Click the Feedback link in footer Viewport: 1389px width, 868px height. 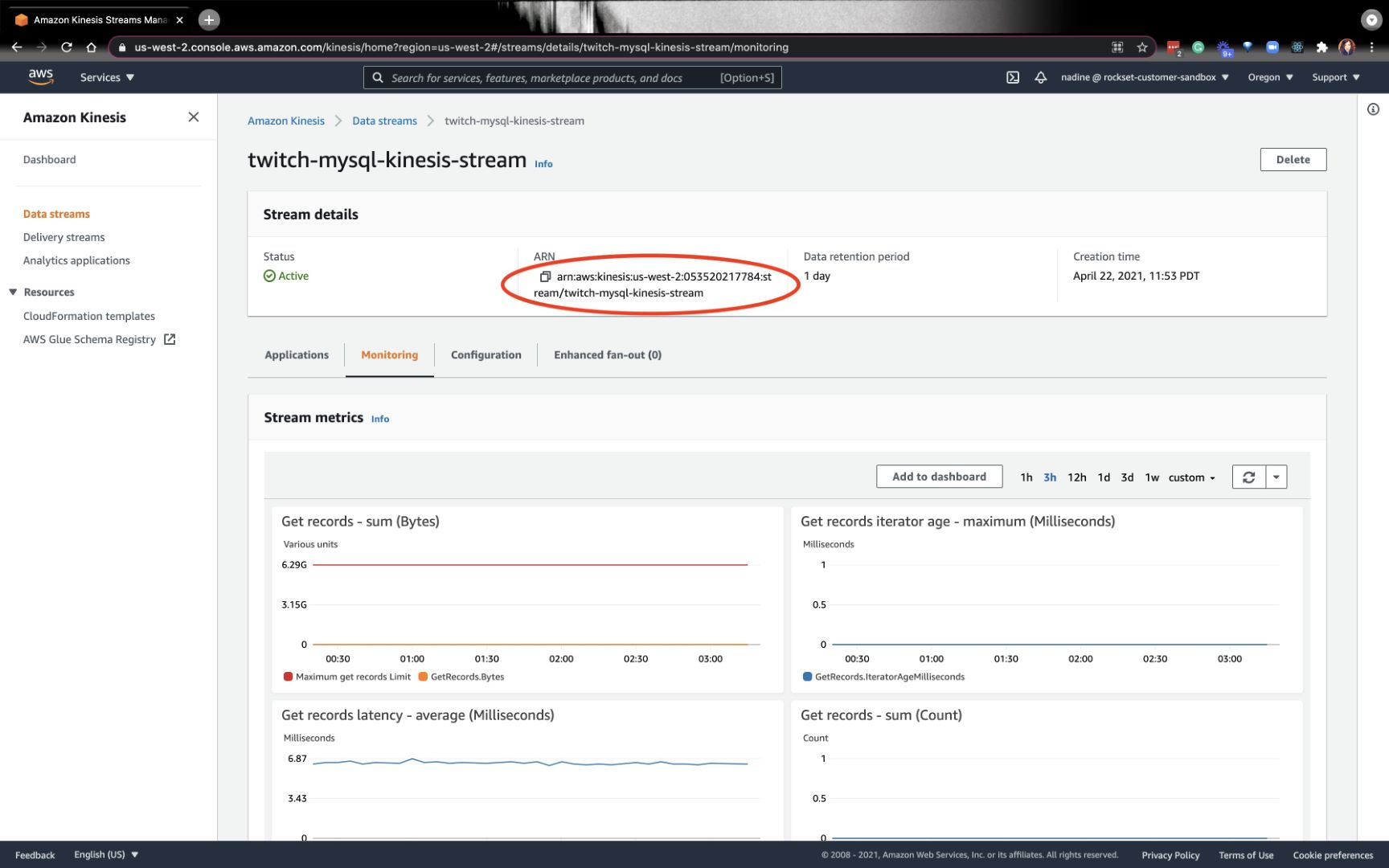click(x=35, y=855)
